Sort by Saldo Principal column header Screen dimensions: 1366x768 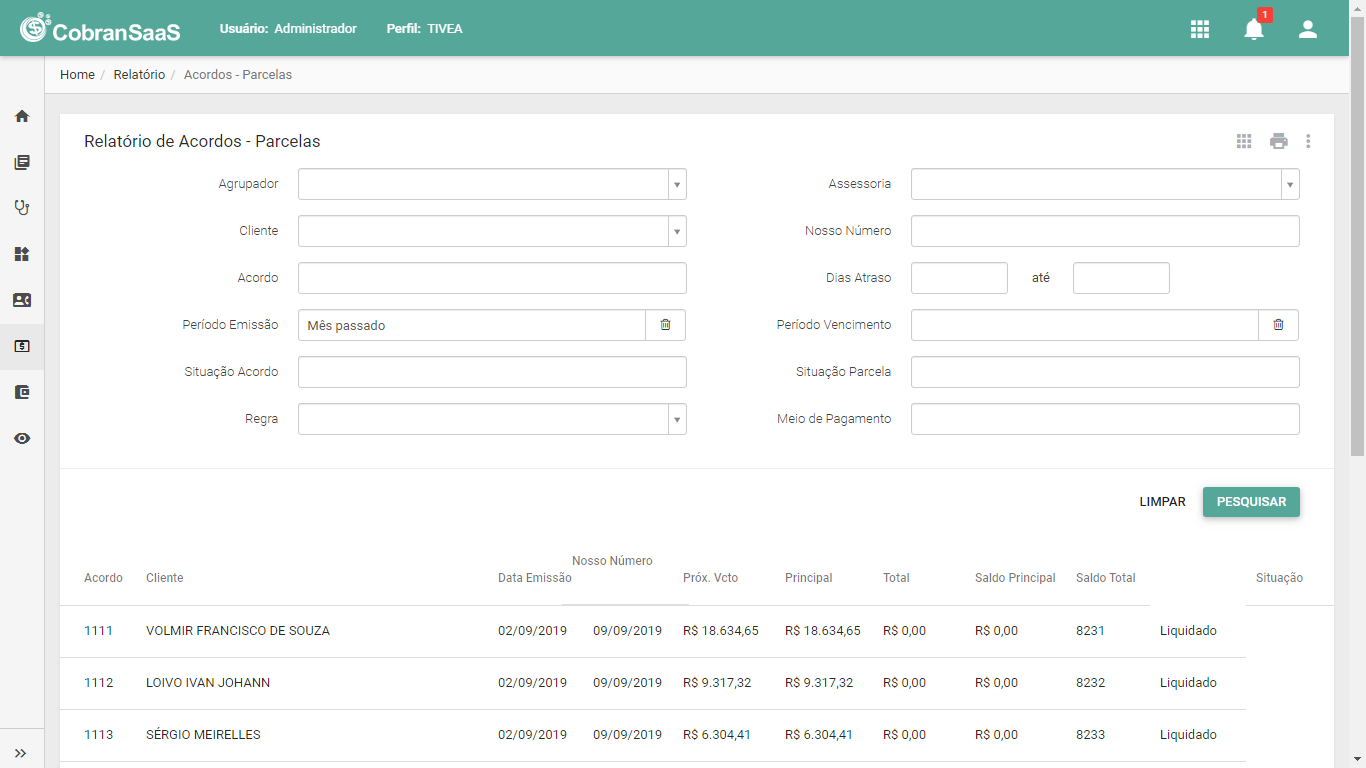[1015, 578]
